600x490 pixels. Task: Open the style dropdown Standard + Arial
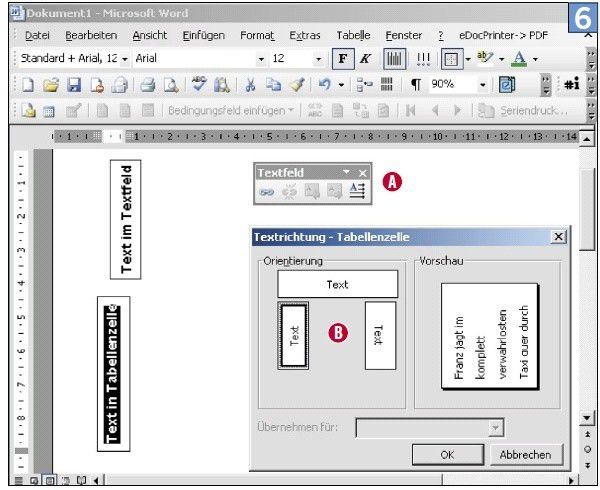pos(124,59)
